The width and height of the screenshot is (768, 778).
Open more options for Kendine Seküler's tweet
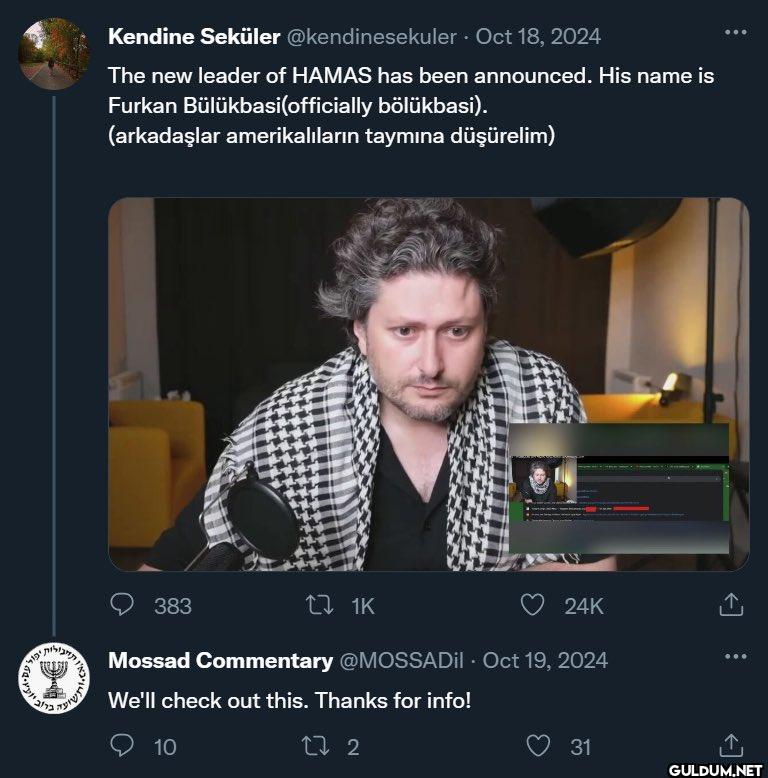pos(735,33)
